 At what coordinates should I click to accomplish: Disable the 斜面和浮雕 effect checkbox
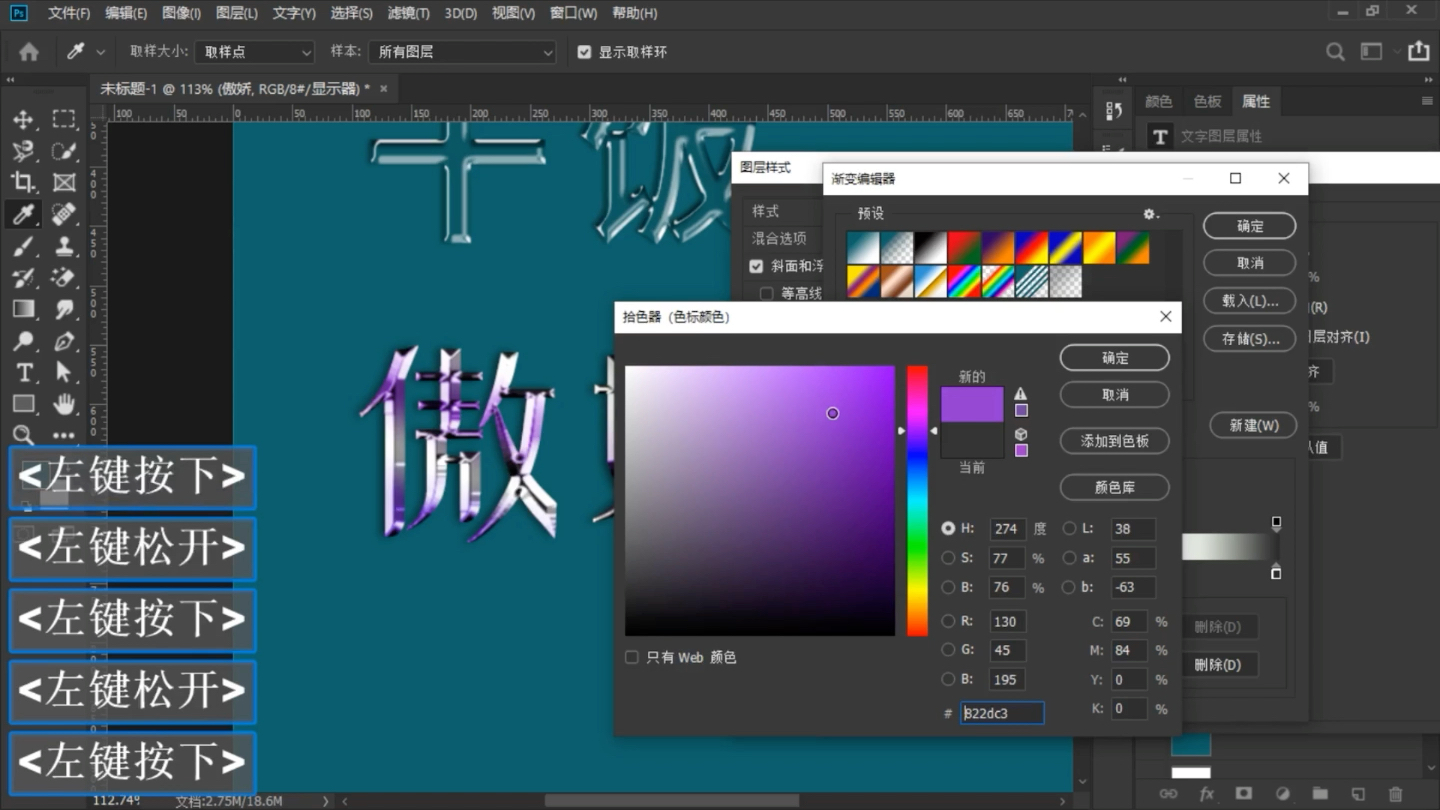757,266
